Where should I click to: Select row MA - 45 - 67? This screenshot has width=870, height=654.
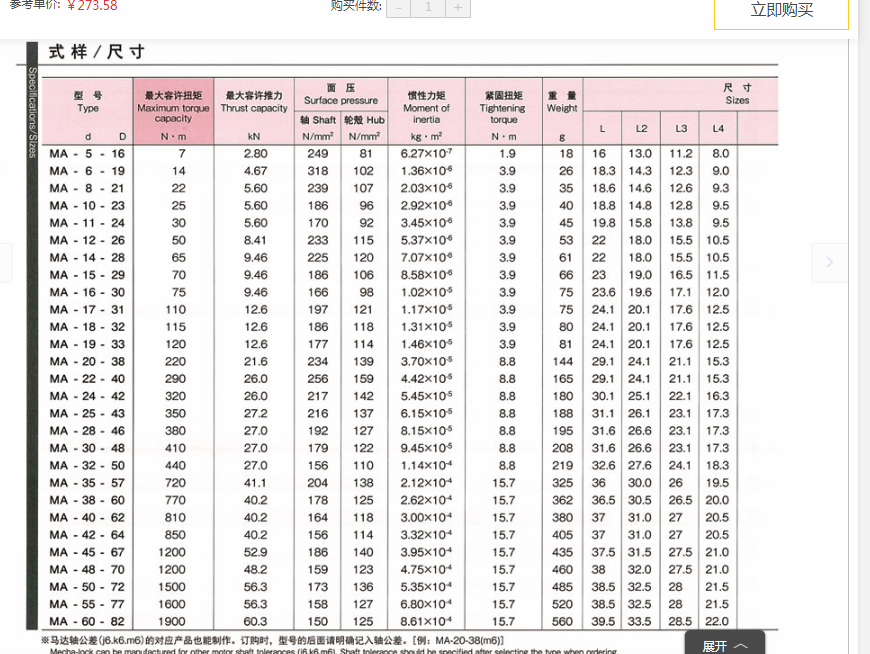point(410,552)
